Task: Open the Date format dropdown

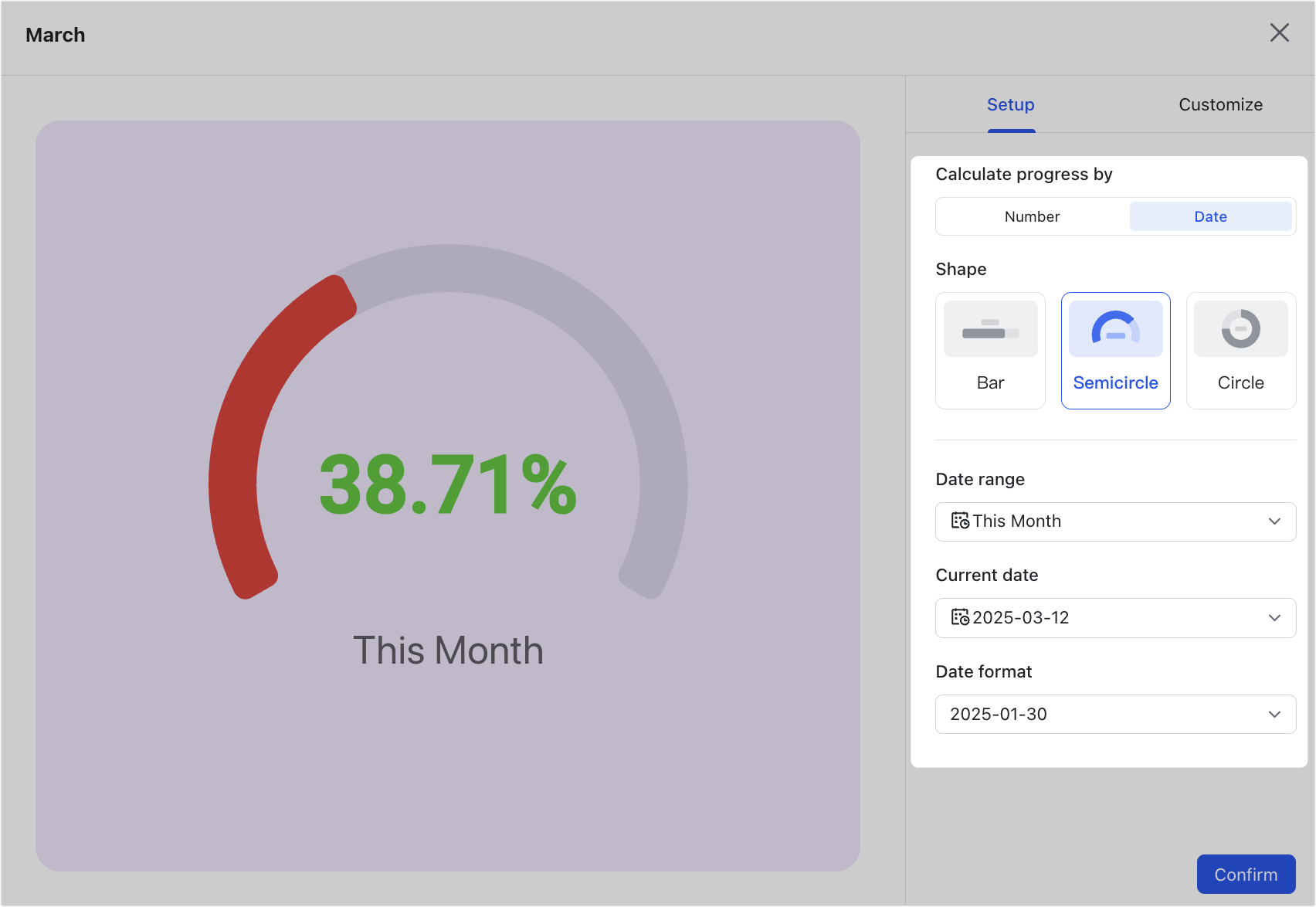Action: pos(1114,714)
